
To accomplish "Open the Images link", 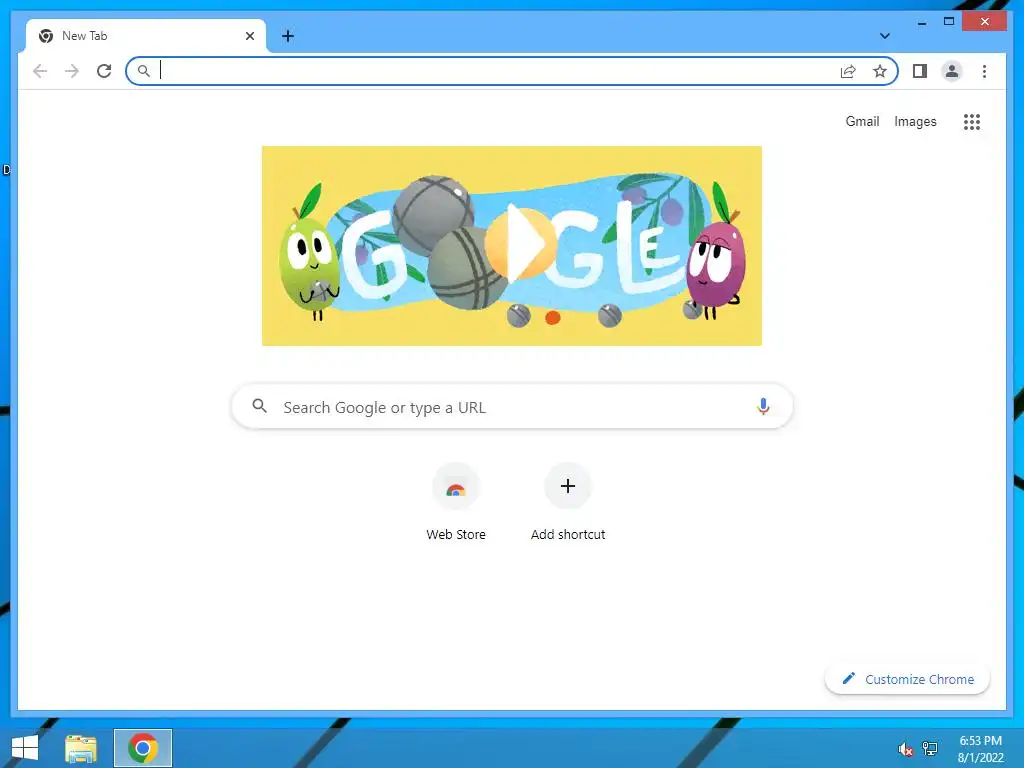I will point(915,121).
